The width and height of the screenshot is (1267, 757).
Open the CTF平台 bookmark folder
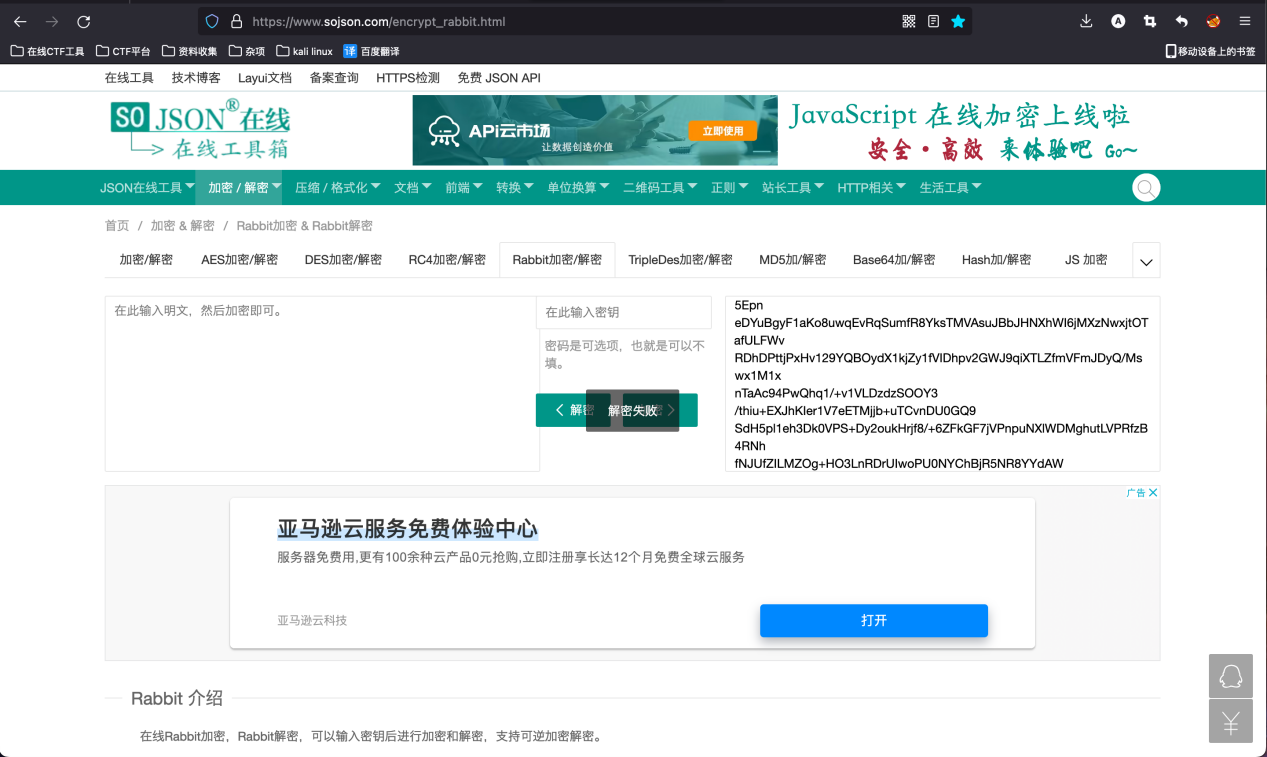pos(123,51)
